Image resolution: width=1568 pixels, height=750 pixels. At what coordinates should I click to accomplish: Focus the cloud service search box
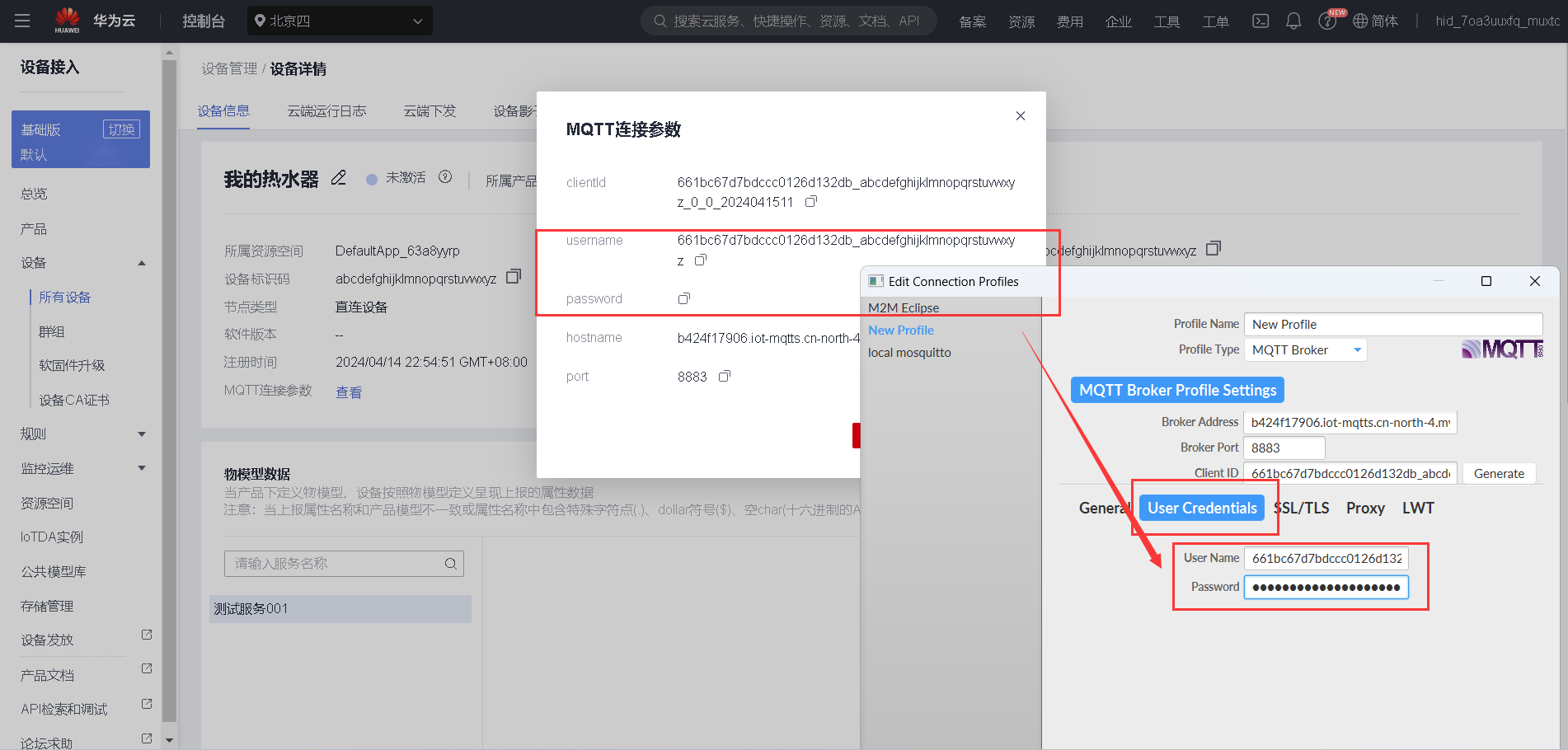point(789,21)
